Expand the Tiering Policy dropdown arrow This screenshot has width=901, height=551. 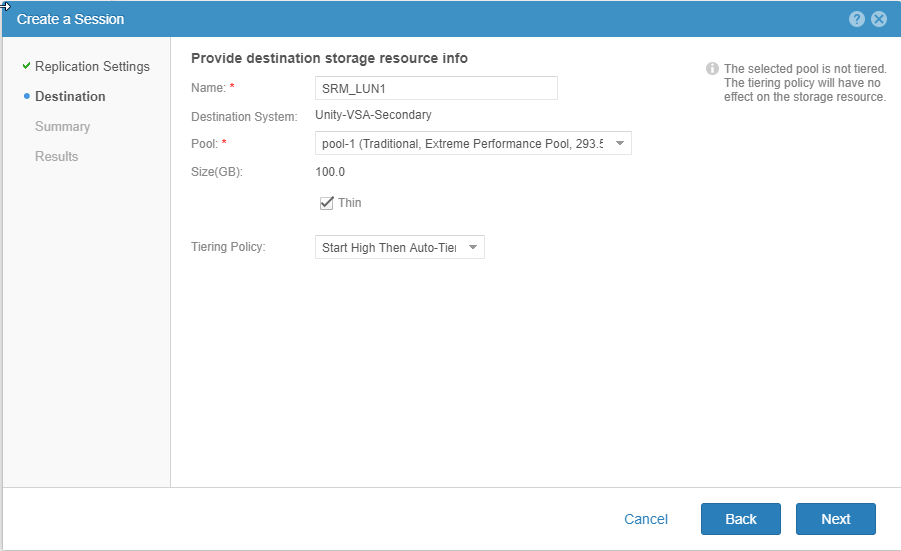pos(472,247)
